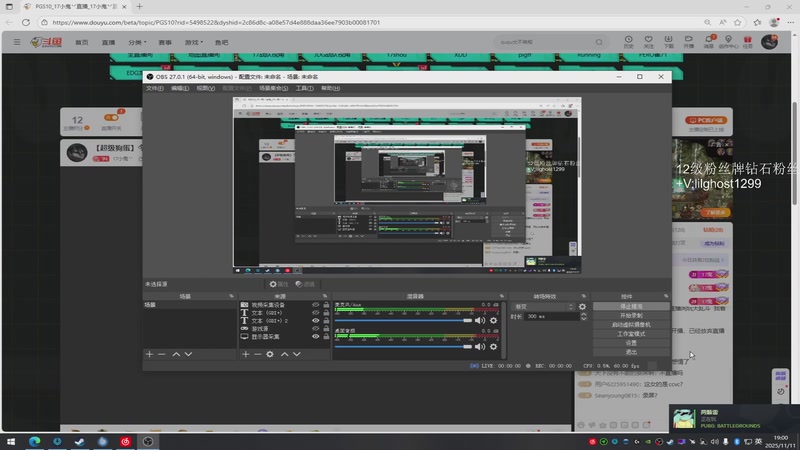This screenshot has height=450, width=800.
Task: Remove the selected source with the minus icon
Action: 258,354
